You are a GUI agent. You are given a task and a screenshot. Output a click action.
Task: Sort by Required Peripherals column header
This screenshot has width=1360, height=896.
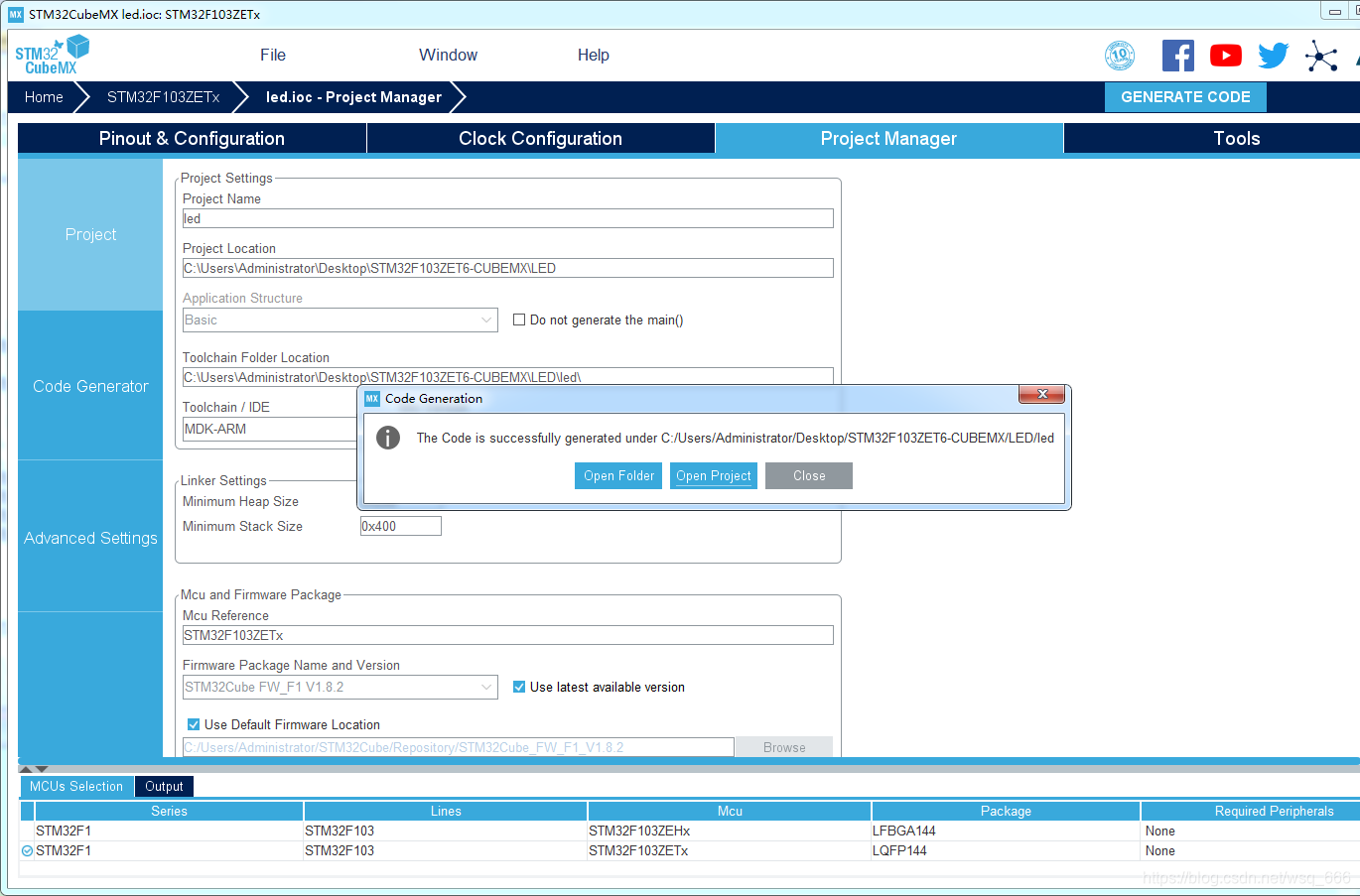coord(1253,811)
